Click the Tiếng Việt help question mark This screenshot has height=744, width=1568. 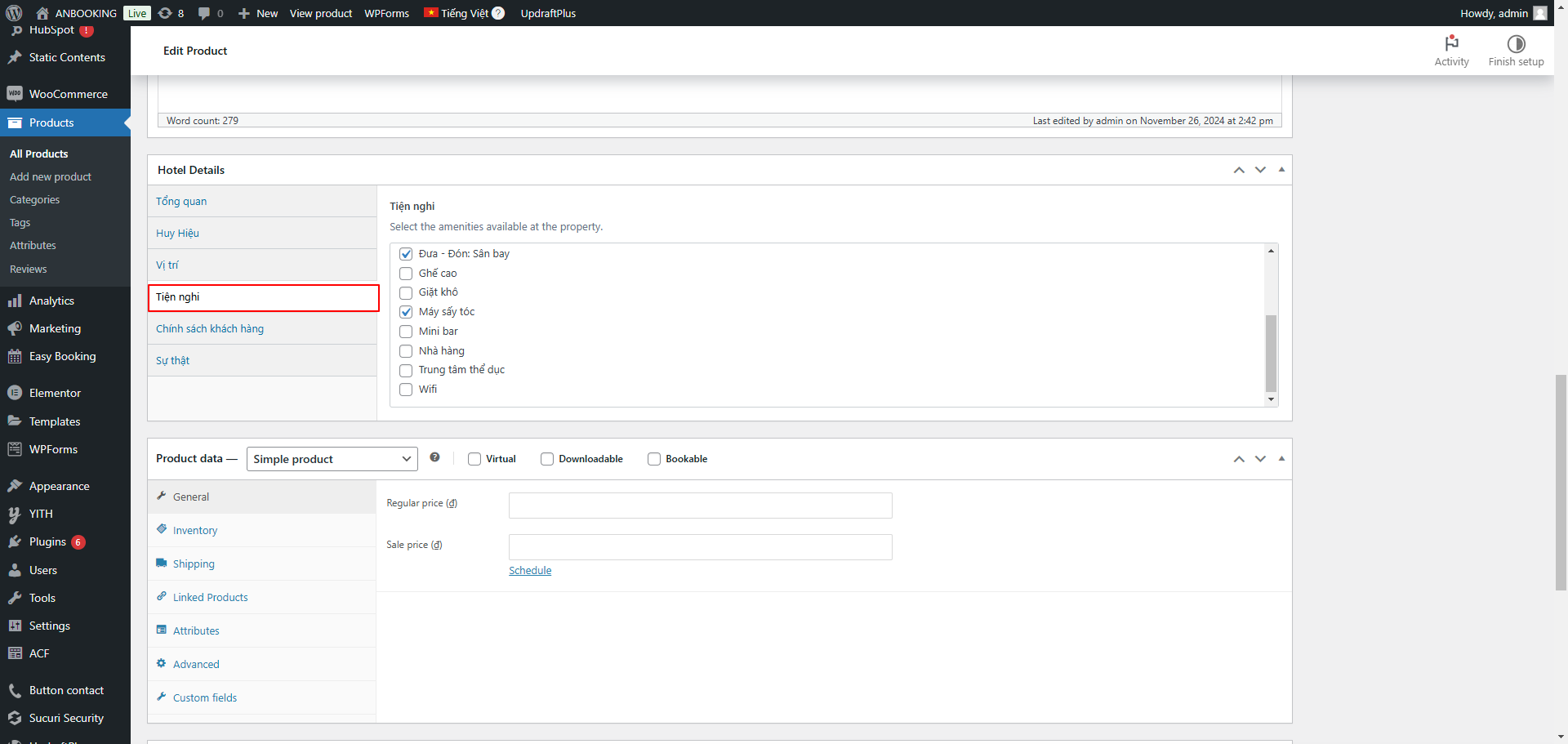[x=498, y=13]
